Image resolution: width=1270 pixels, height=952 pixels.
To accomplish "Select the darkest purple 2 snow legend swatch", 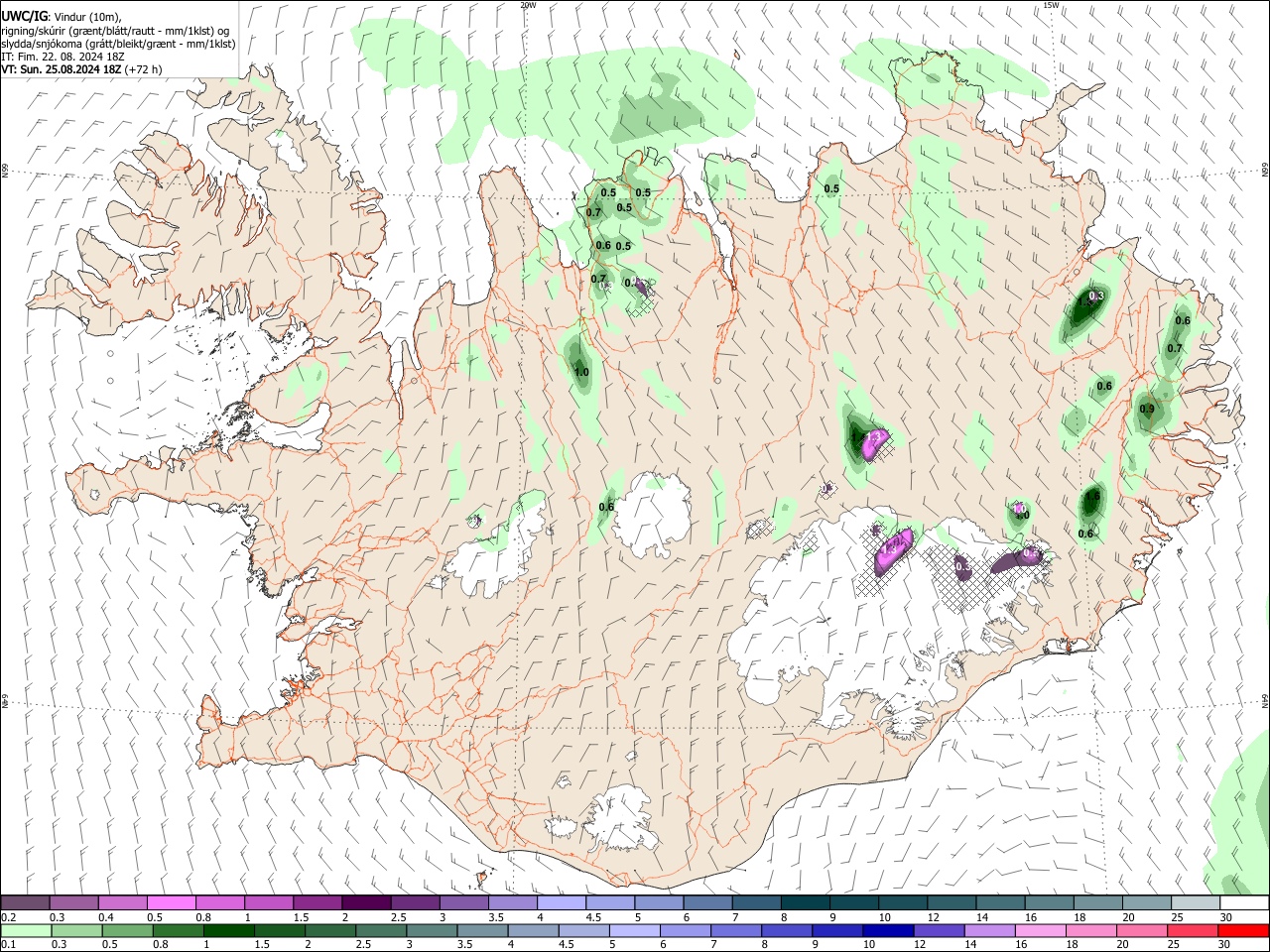I will pos(366,903).
